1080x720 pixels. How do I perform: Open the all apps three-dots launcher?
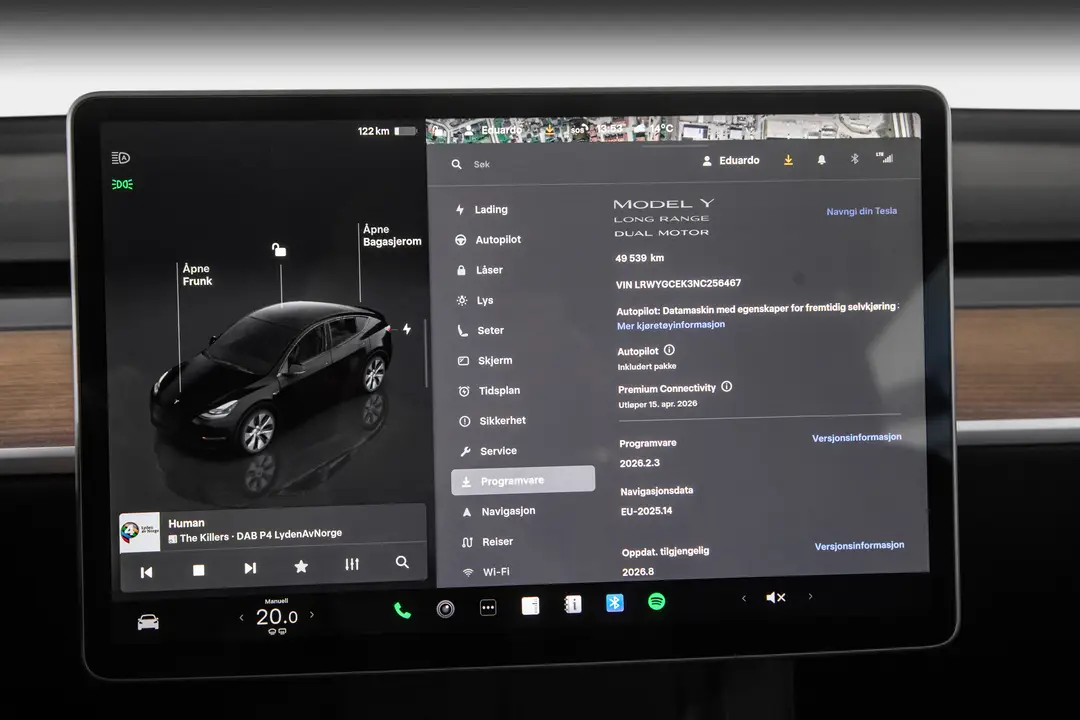point(488,608)
